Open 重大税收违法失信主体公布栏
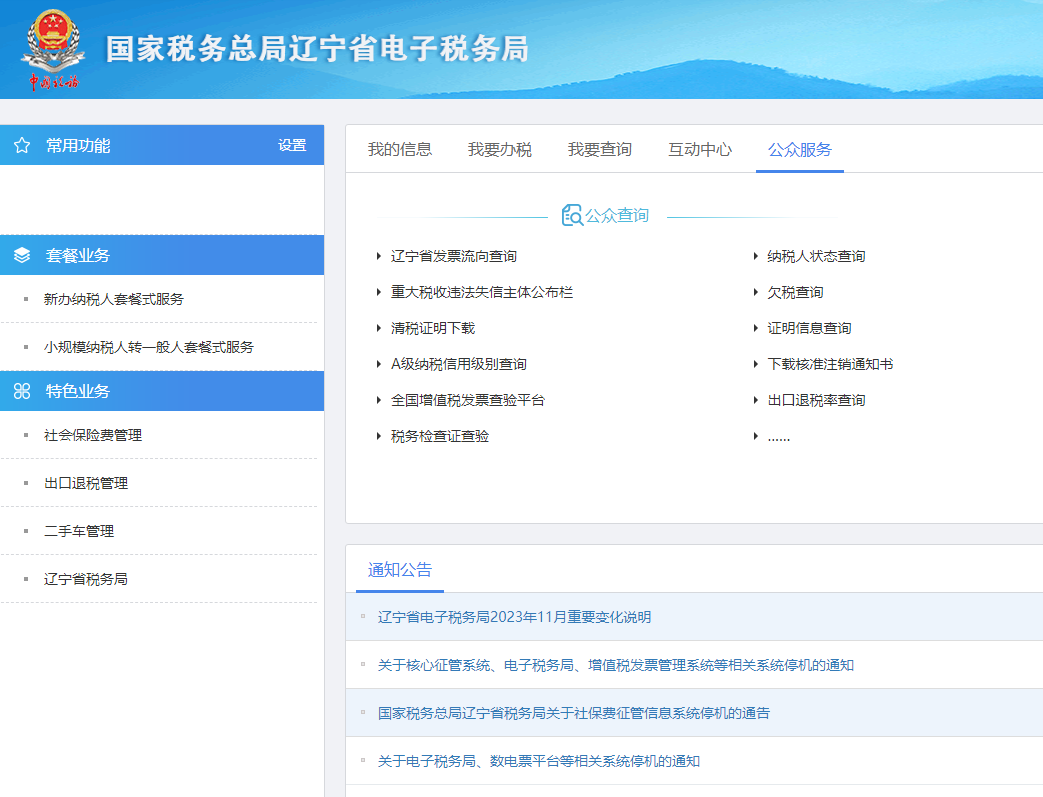The width and height of the screenshot is (1043, 797). pyautogui.click(x=482, y=292)
